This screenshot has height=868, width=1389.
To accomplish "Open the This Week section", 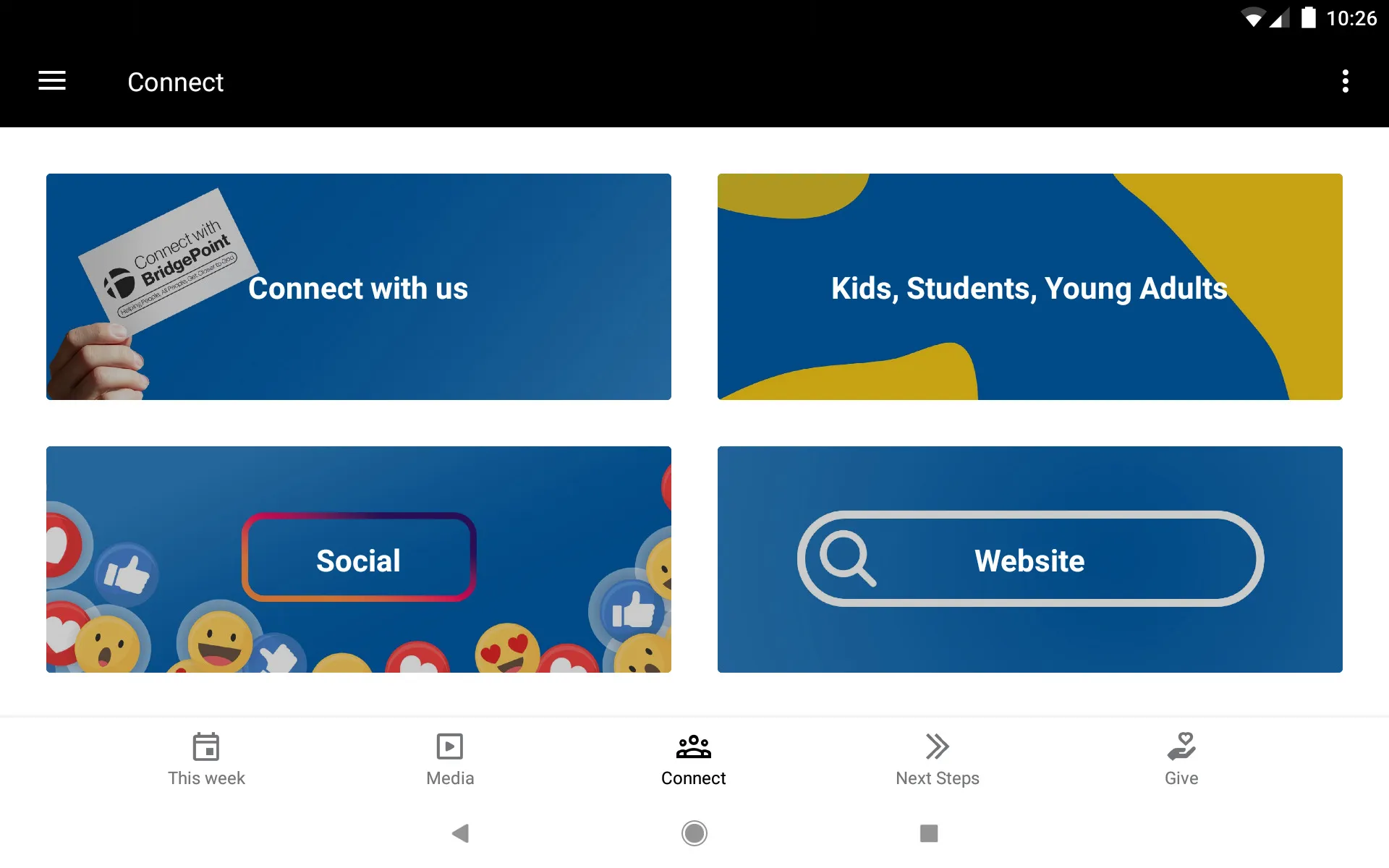I will [207, 759].
